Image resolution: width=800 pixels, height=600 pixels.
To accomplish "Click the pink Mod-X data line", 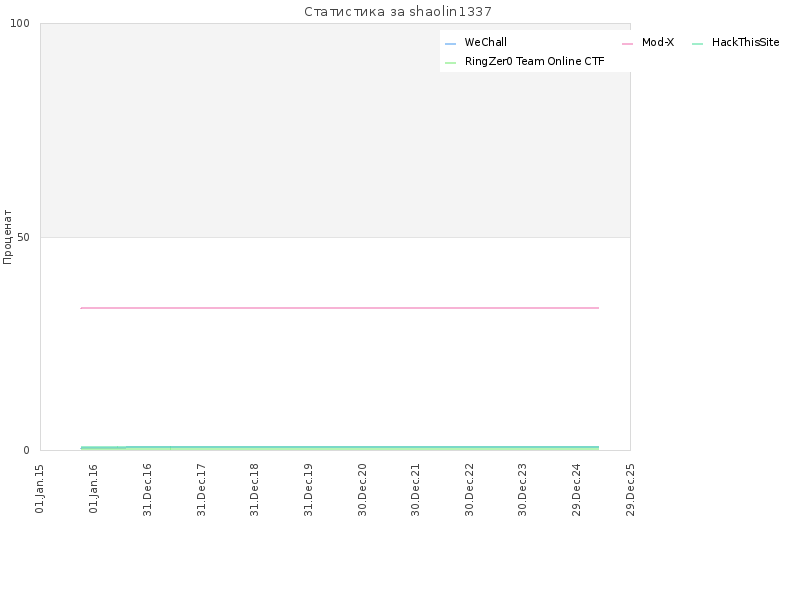I will pos(339,308).
